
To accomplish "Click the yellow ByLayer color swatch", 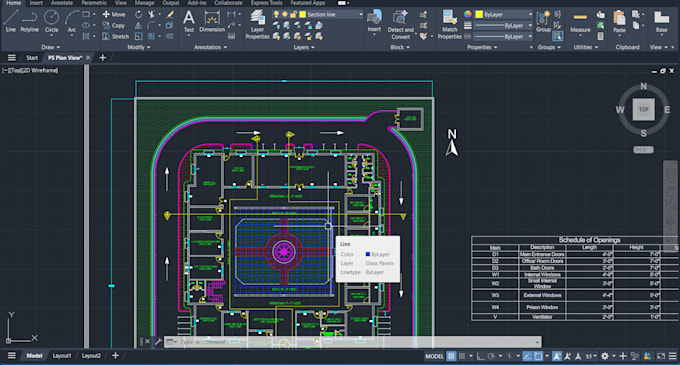I will point(479,14).
